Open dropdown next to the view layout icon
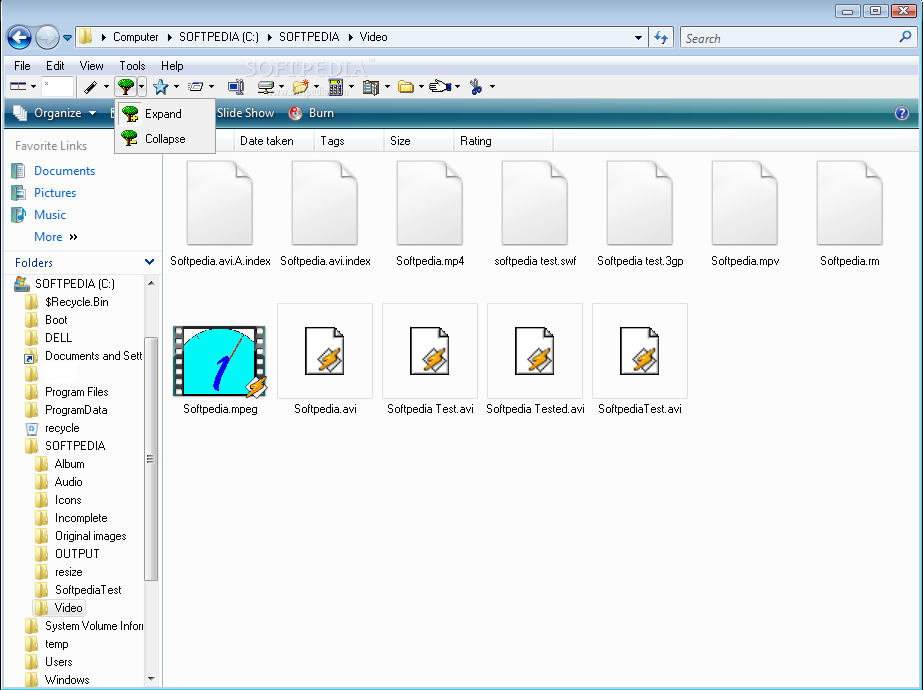The image size is (923, 690). point(34,87)
